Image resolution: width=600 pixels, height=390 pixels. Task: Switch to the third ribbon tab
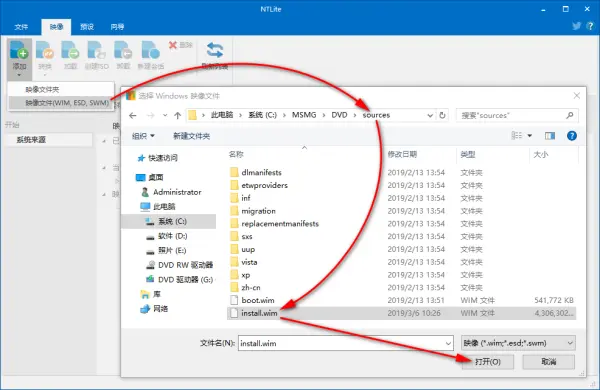coord(87,27)
